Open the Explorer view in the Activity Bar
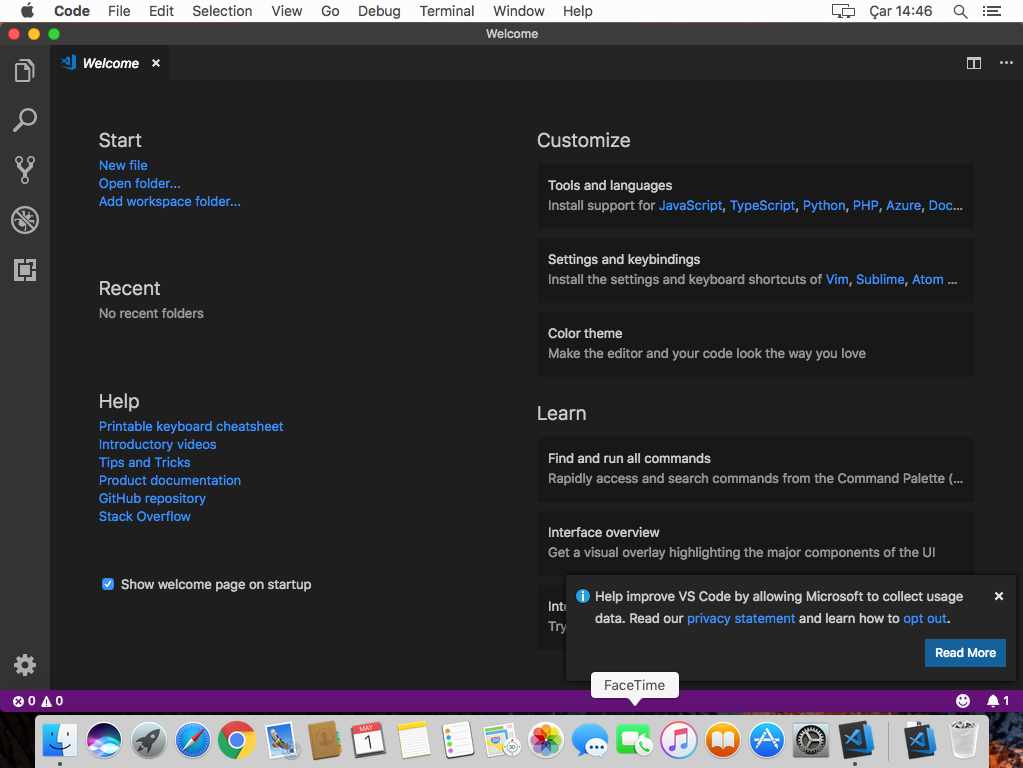Image resolution: width=1023 pixels, height=768 pixels. coord(24,70)
